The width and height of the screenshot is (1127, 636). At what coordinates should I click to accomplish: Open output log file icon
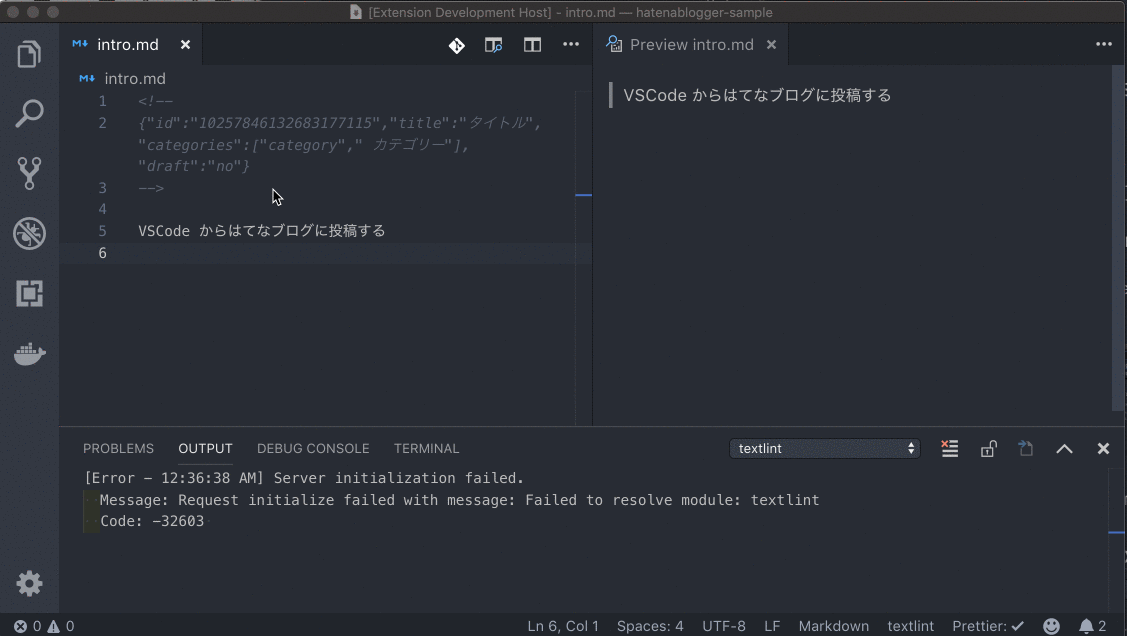click(x=1026, y=448)
